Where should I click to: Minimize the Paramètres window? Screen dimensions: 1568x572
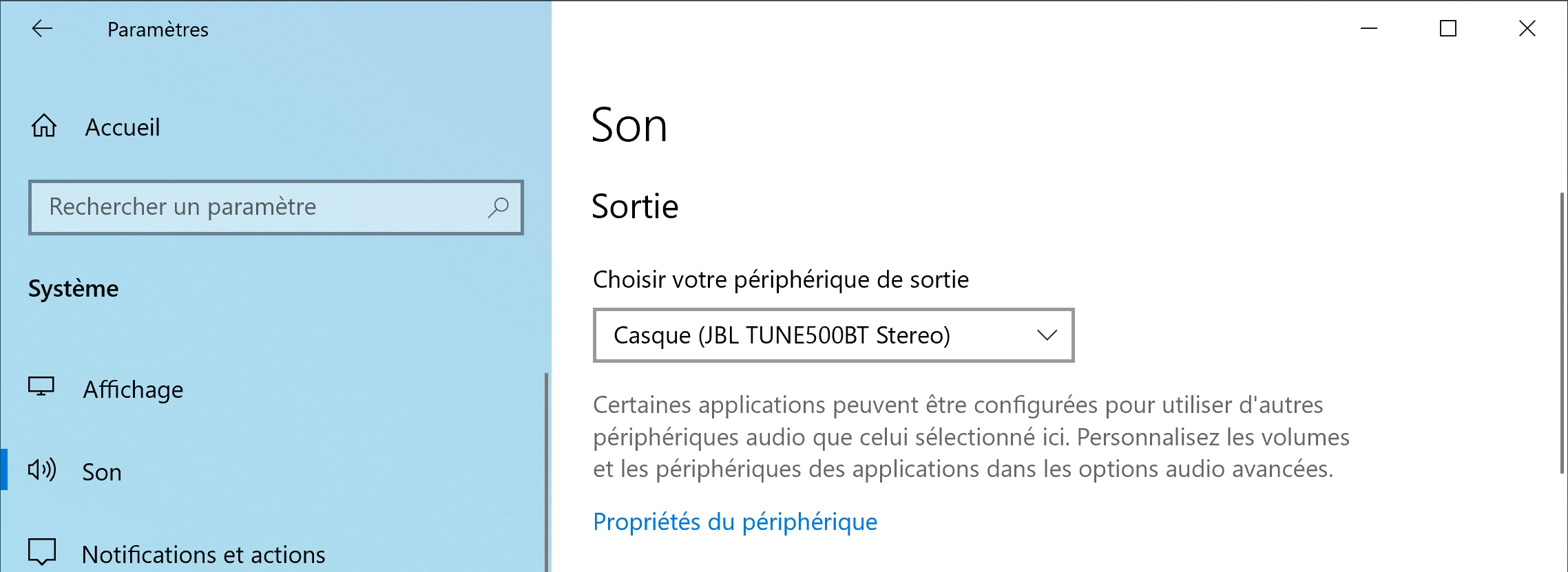pyautogui.click(x=1369, y=28)
